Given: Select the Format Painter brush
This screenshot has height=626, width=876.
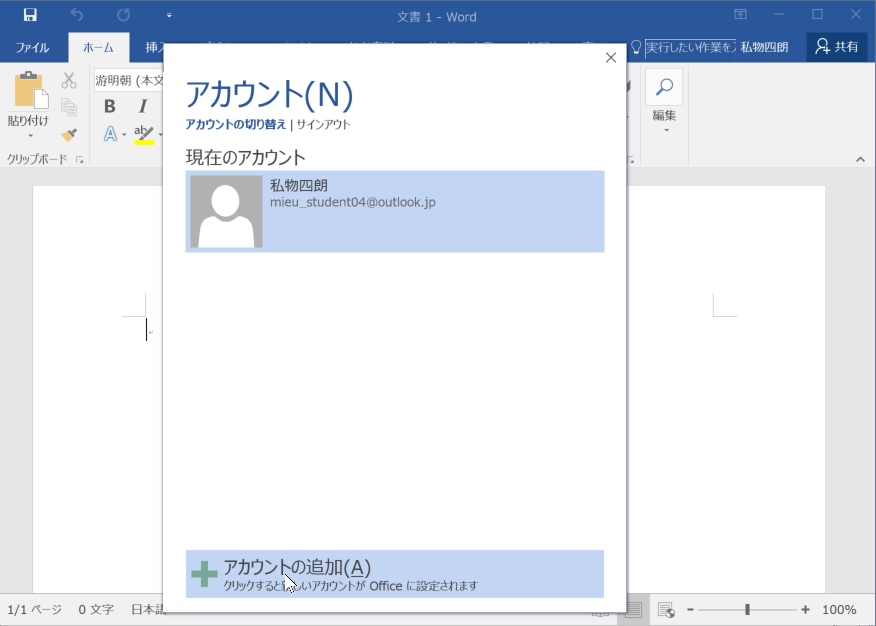Looking at the screenshot, I should pyautogui.click(x=69, y=134).
